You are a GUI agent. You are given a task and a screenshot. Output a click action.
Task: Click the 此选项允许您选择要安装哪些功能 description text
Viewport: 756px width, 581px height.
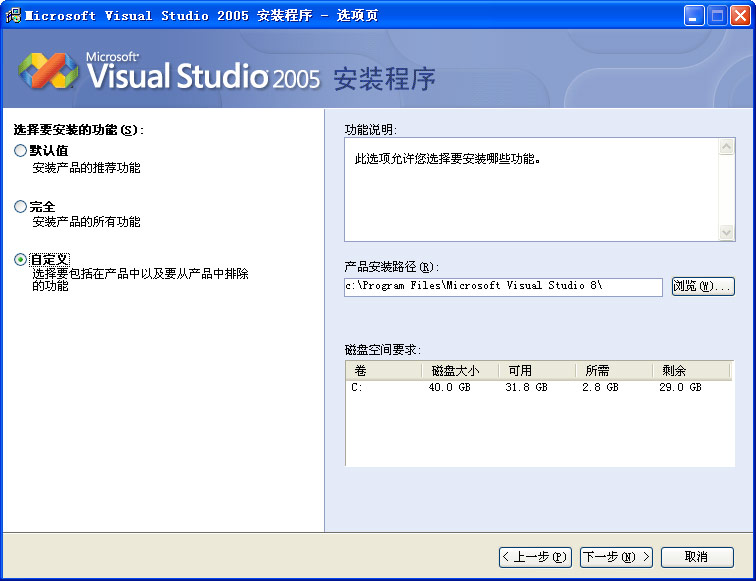click(447, 159)
